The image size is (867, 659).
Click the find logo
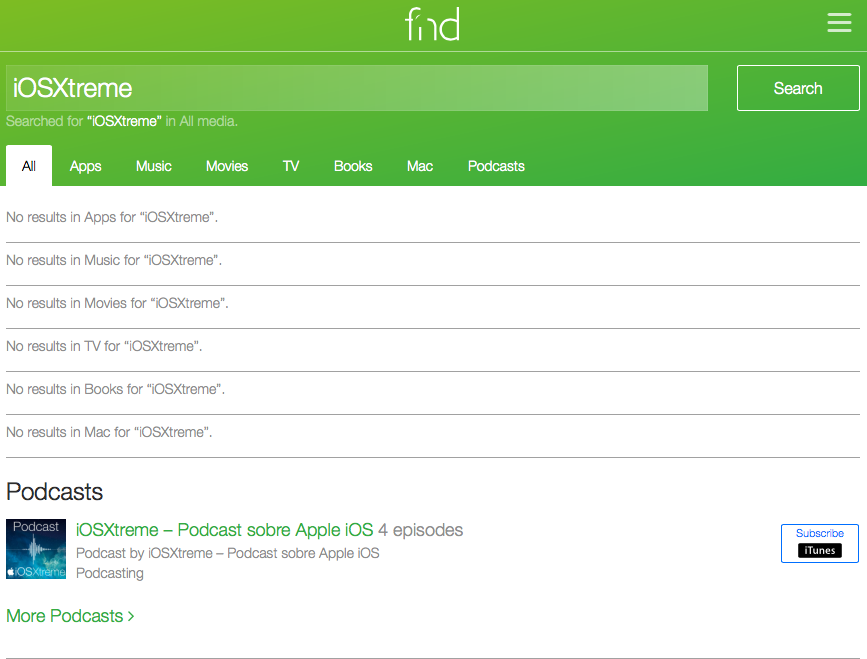click(x=432, y=24)
